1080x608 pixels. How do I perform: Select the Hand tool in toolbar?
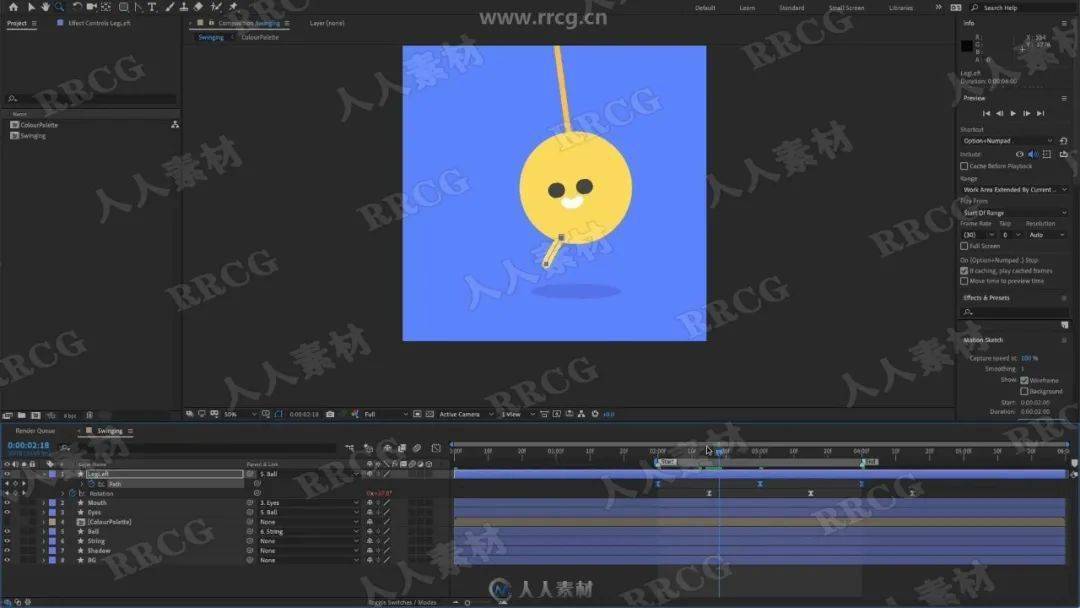[x=44, y=7]
